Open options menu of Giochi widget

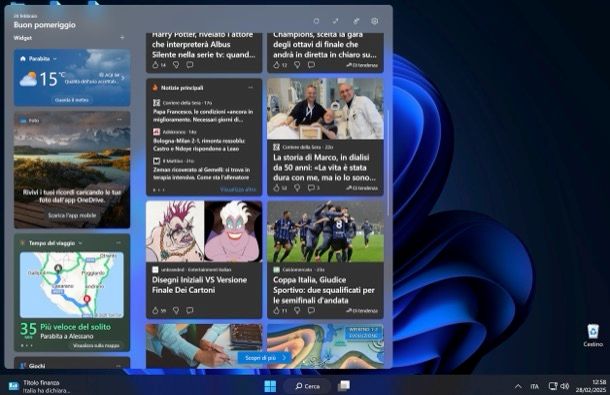click(118, 366)
